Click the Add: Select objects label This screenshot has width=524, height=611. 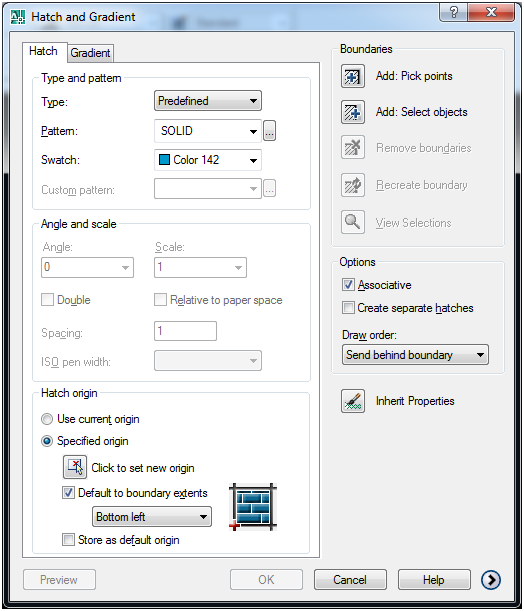(x=422, y=112)
